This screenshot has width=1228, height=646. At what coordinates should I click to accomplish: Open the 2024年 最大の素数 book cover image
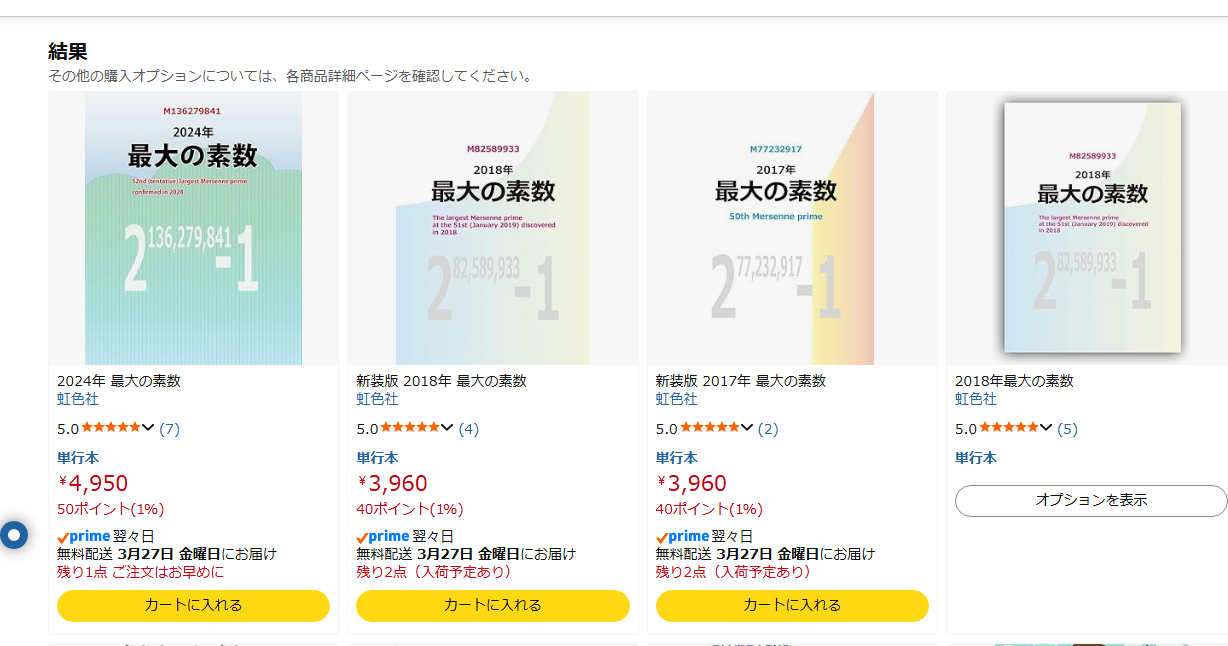click(x=193, y=228)
